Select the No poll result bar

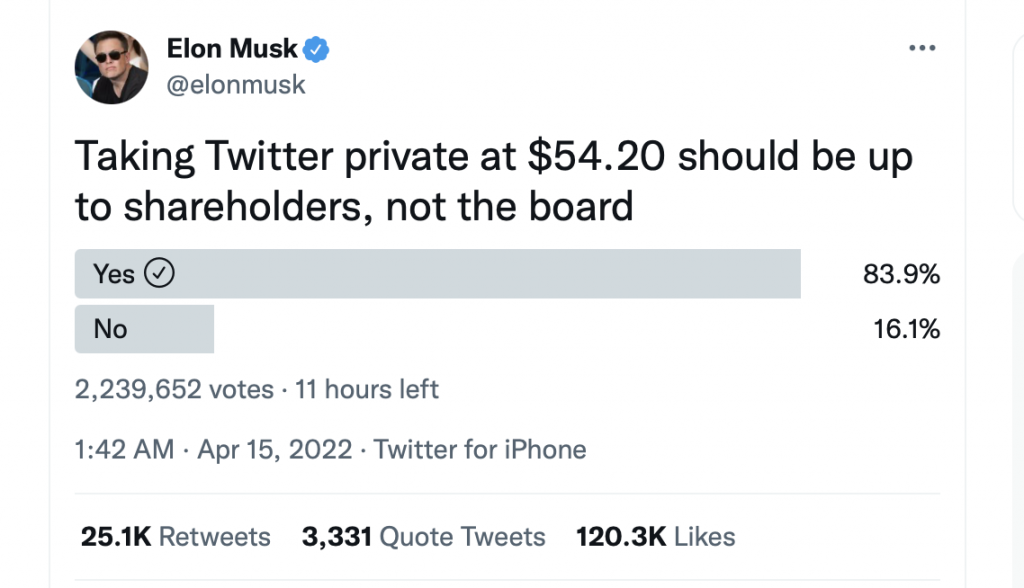tap(144, 329)
